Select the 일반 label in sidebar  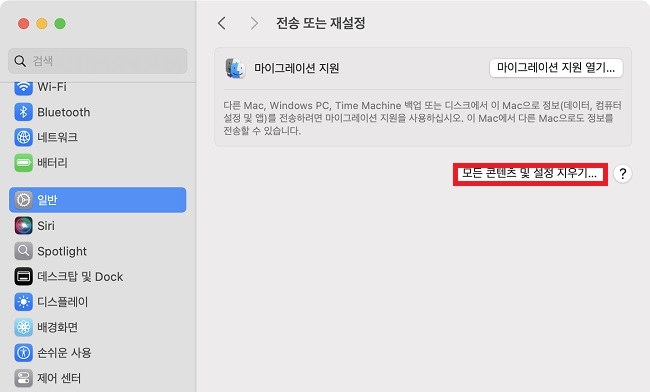[47, 200]
